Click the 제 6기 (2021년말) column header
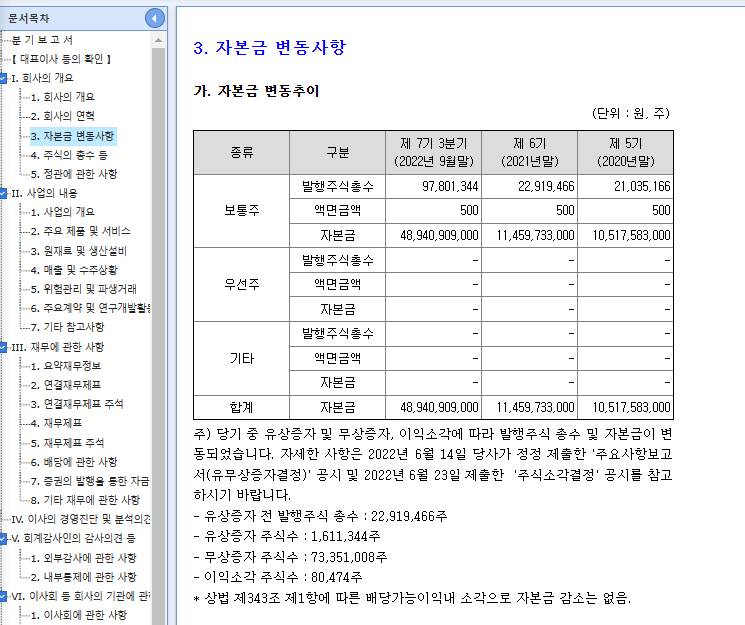 point(530,152)
